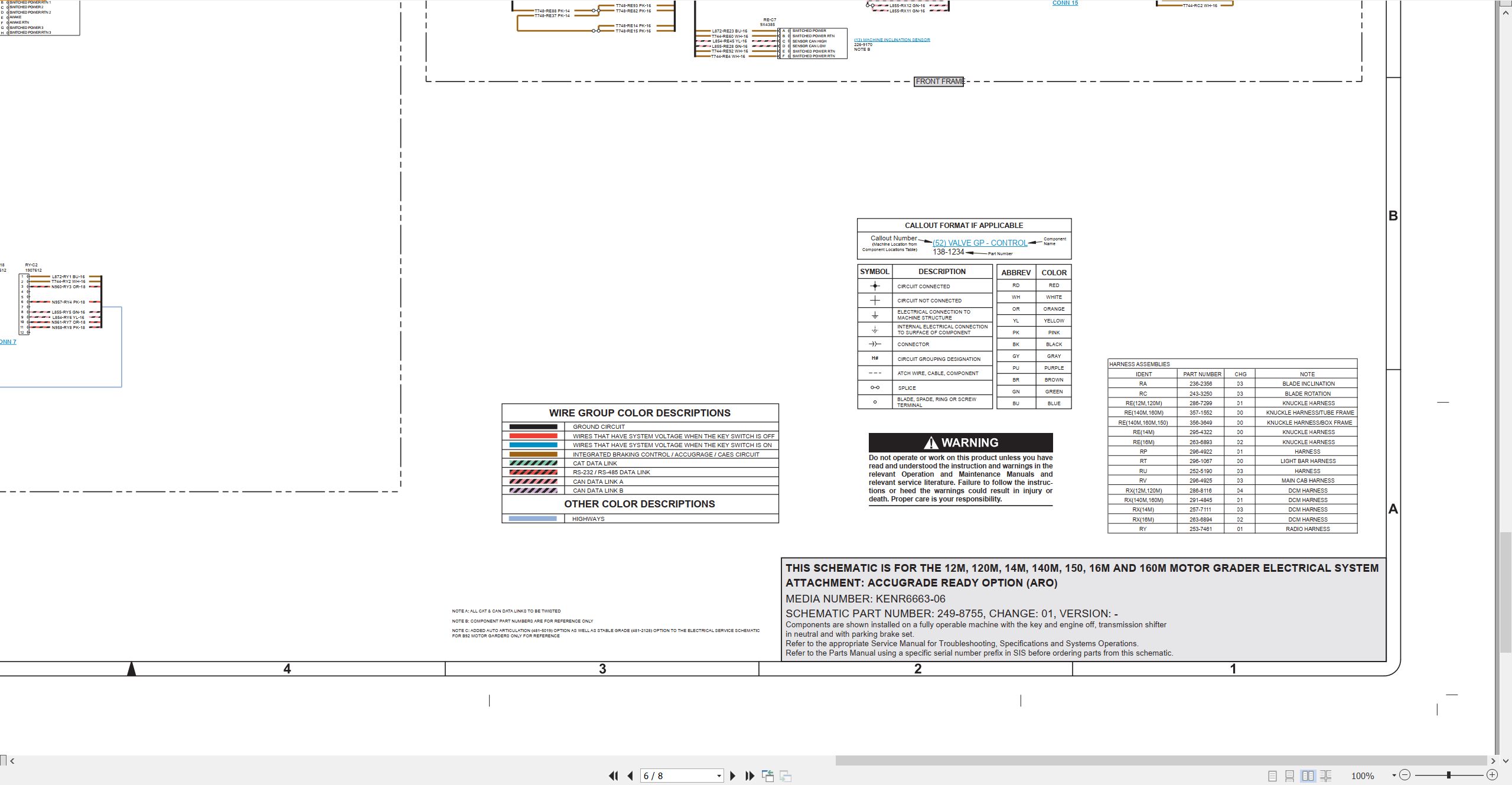Click the RS-232 / RS-485 DATA LINK legend row

pyautogui.click(x=640, y=473)
